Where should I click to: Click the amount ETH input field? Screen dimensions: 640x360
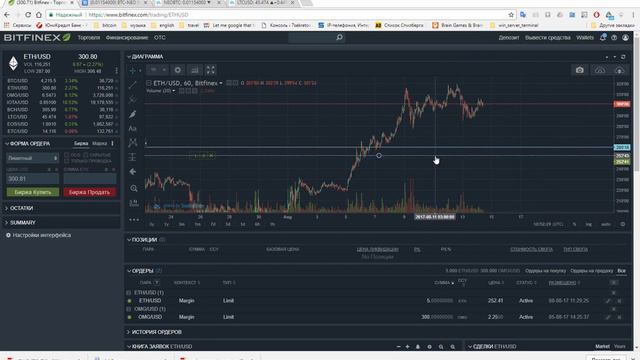(x=89, y=178)
